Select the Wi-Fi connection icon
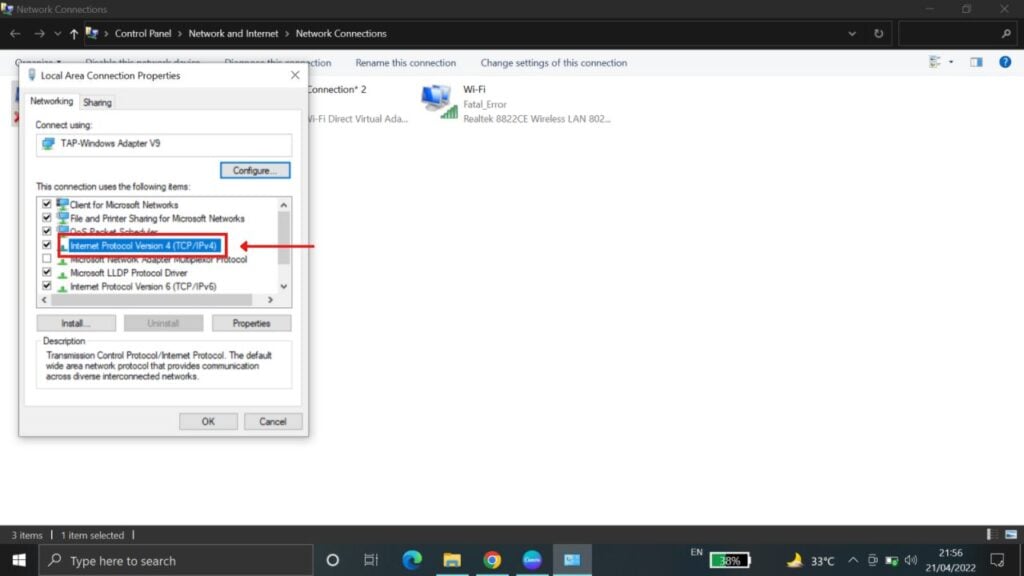Screen dimensions: 1024x576 [x=438, y=102]
